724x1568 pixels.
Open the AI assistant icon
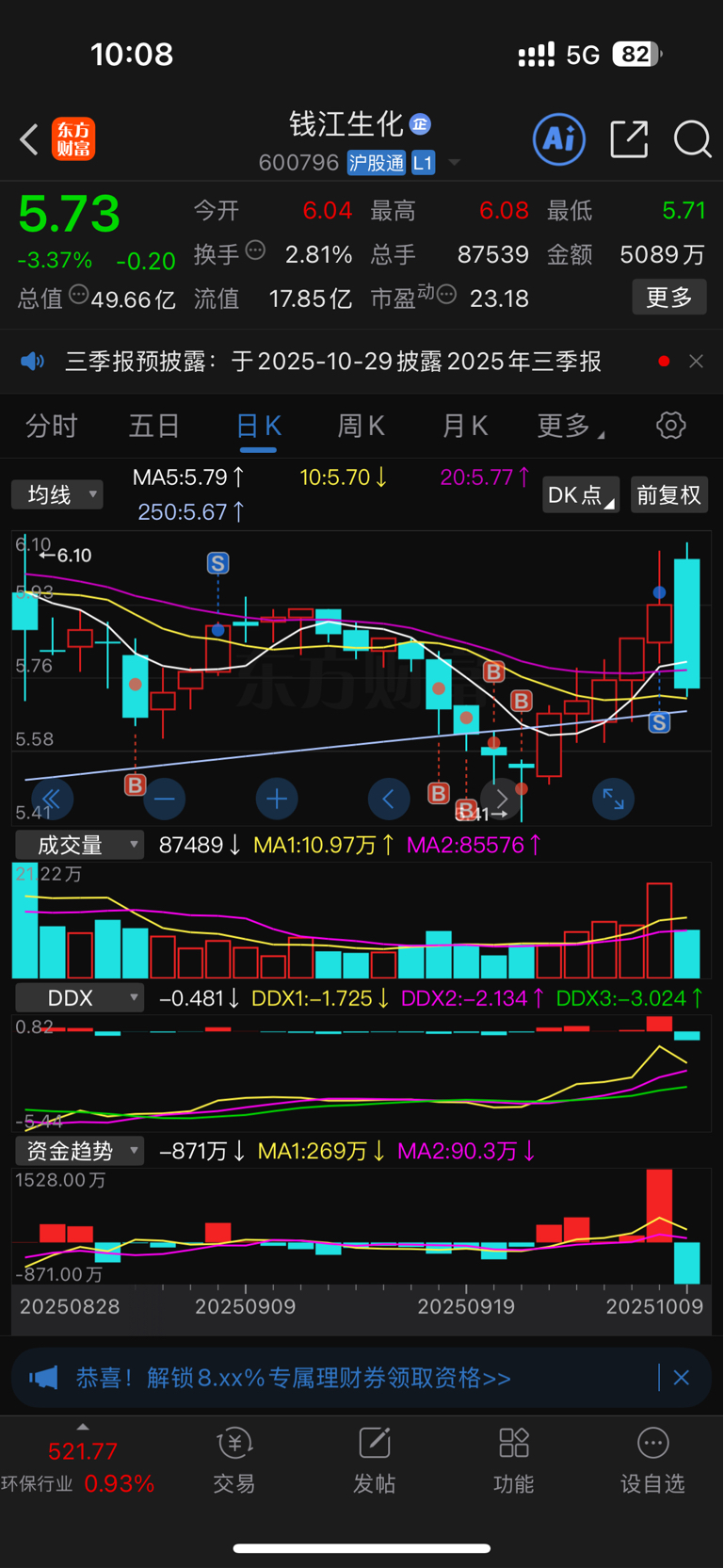559,139
